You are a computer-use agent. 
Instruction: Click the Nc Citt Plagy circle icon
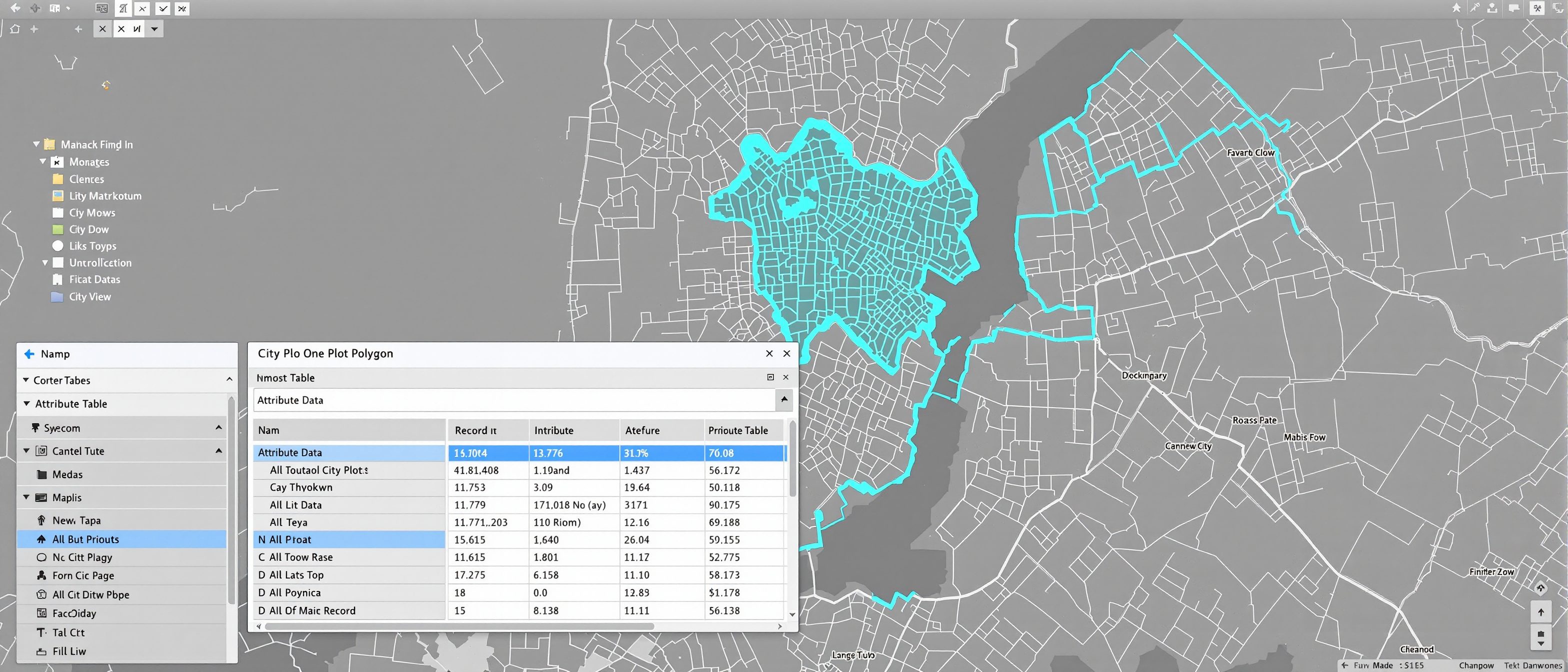coord(41,557)
